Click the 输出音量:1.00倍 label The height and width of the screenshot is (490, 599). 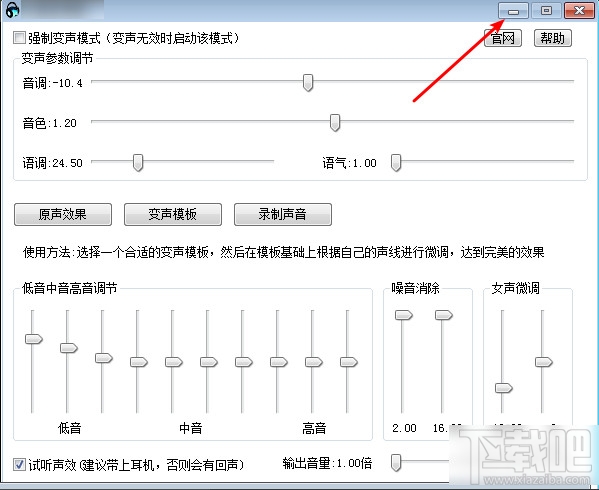point(327,463)
